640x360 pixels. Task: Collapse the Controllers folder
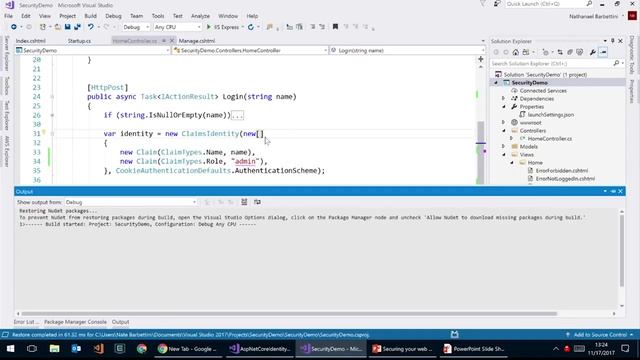pos(503,131)
